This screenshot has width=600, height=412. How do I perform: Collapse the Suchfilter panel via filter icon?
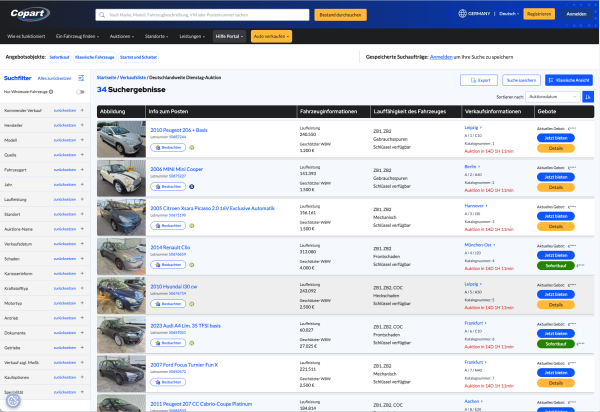point(81,78)
